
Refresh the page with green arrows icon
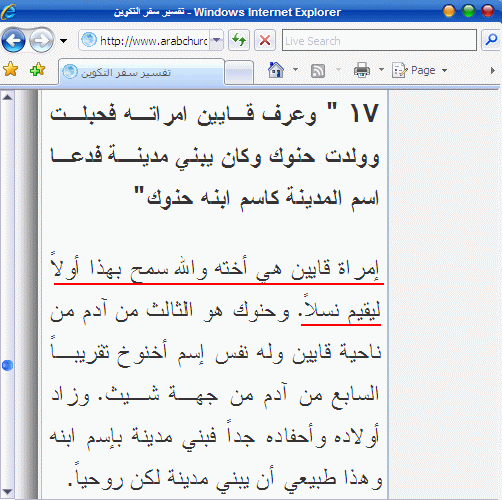(x=239, y=40)
